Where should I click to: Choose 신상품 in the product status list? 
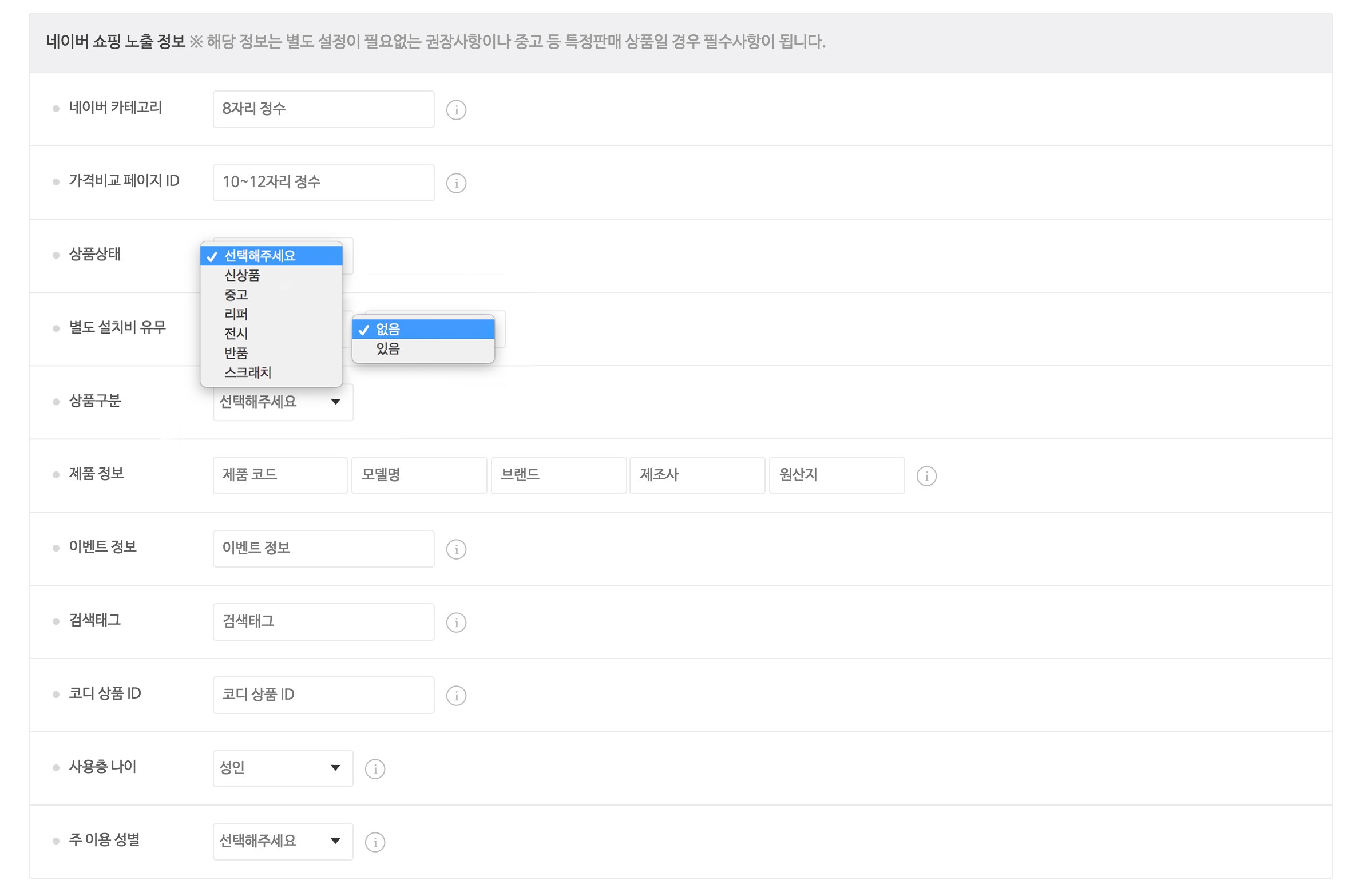coord(271,275)
